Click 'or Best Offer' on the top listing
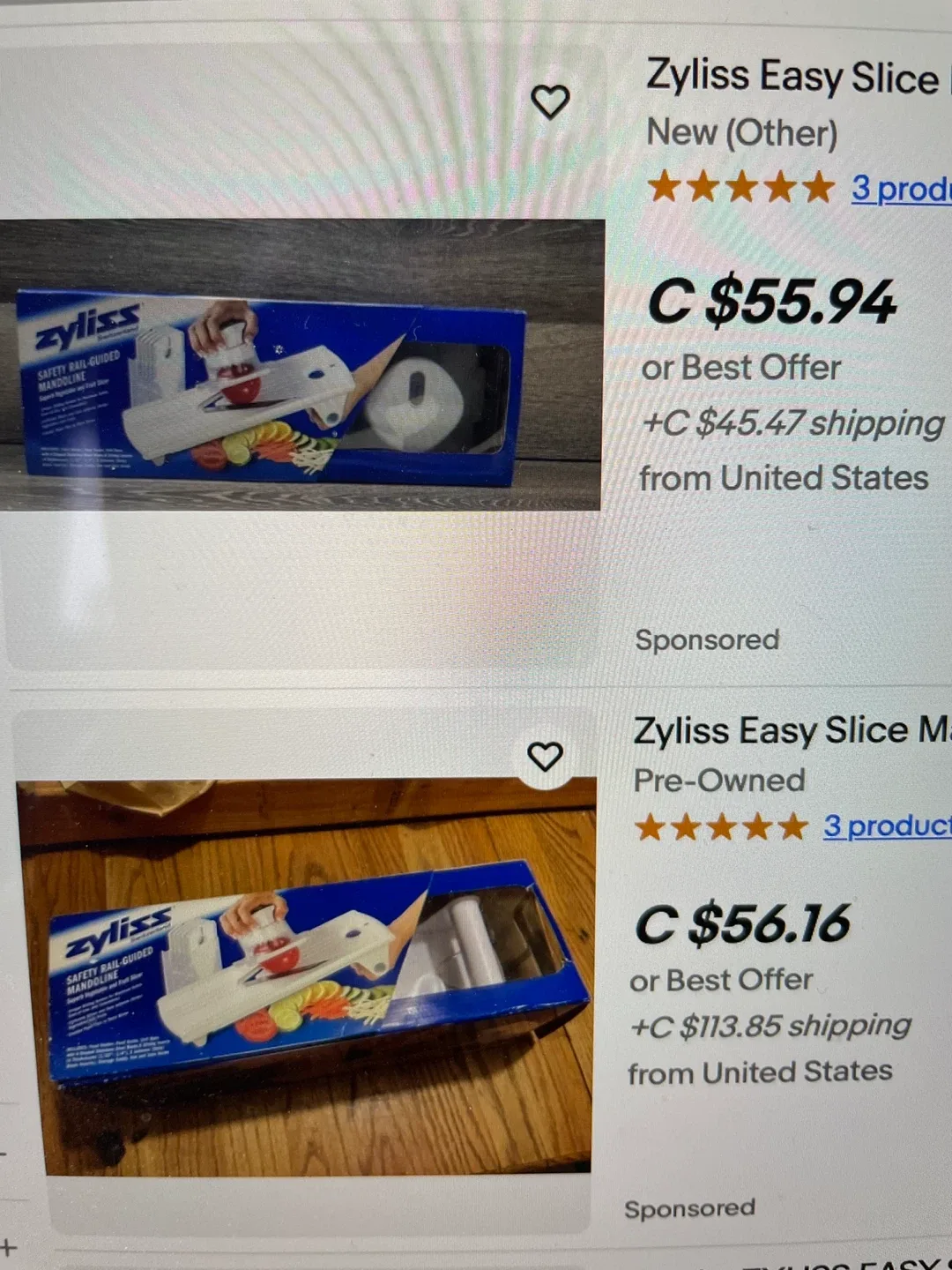952x1270 pixels. [x=742, y=368]
